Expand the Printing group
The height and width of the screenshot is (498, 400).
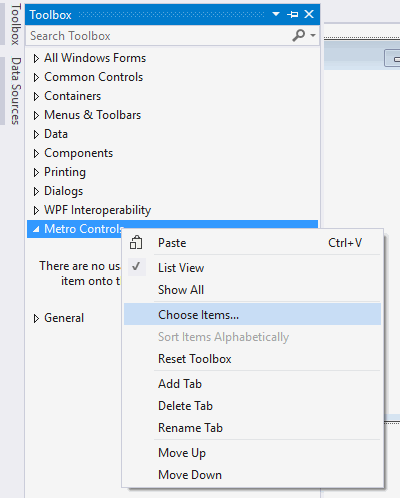point(36,172)
